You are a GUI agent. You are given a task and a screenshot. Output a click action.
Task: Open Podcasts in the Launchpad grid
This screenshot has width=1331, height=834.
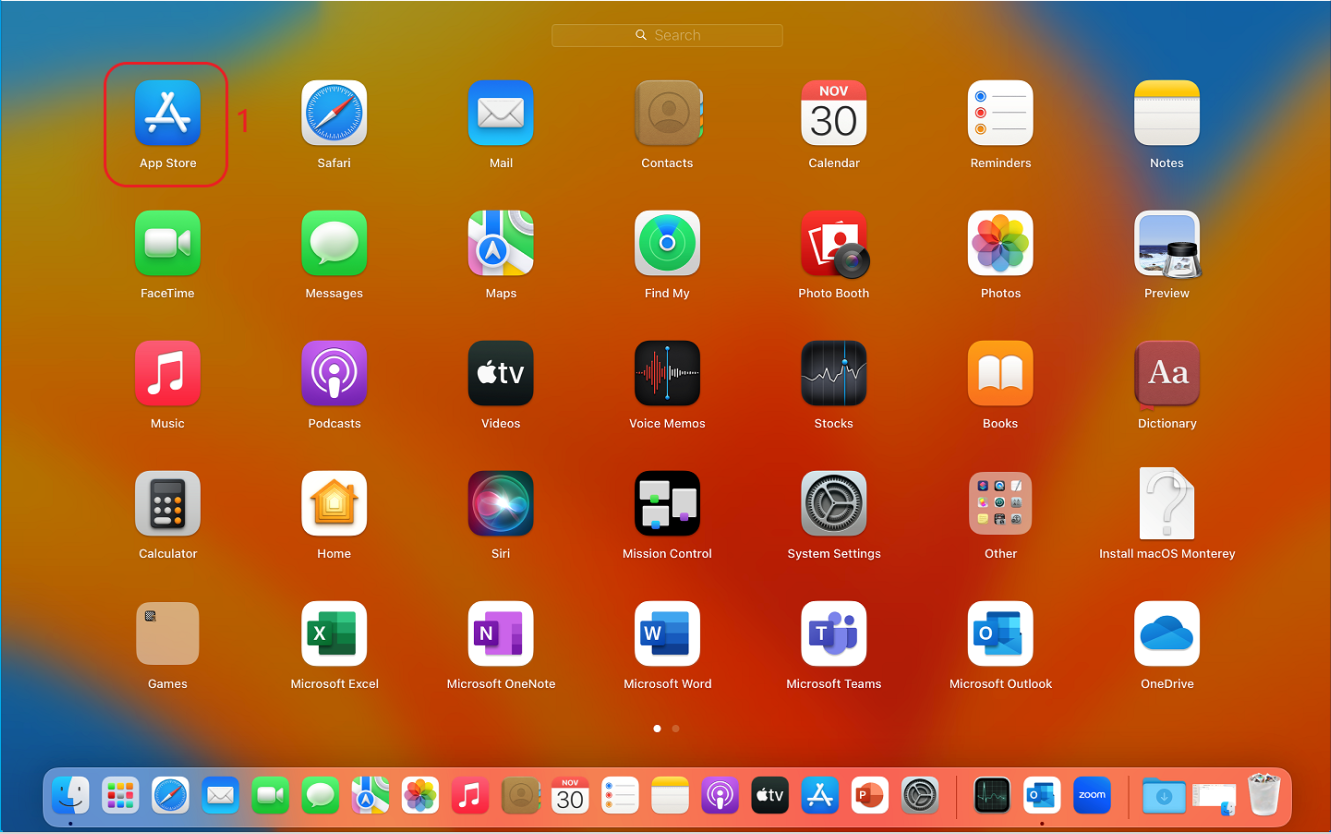(x=334, y=373)
